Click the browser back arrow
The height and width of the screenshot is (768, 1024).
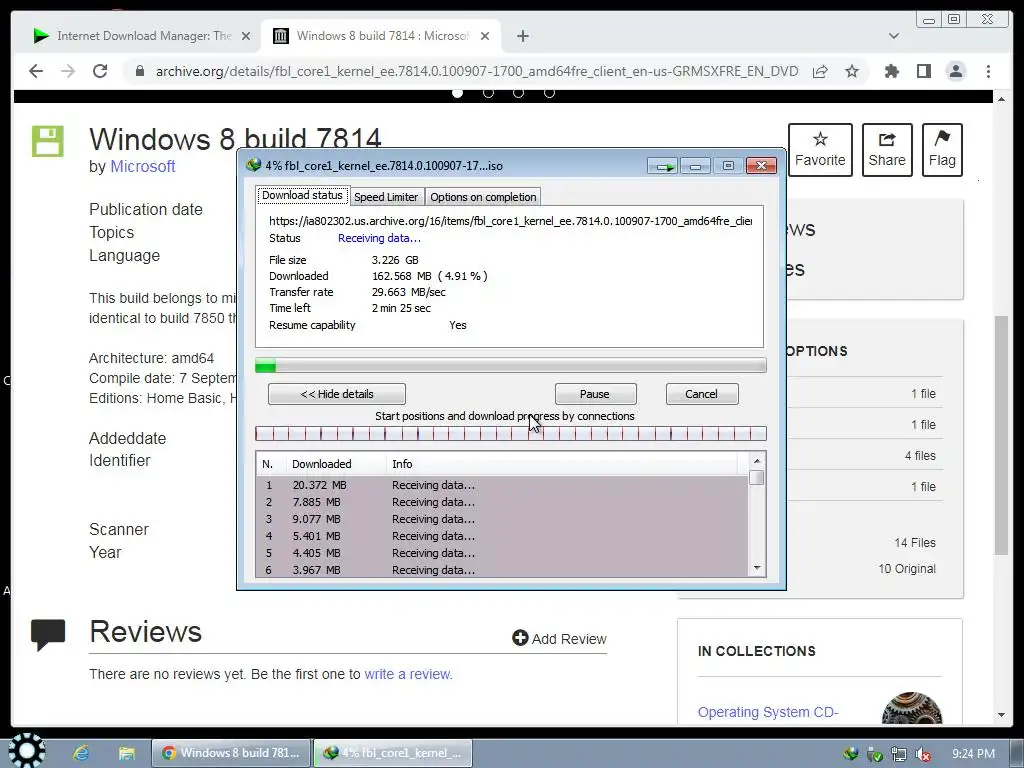[36, 71]
